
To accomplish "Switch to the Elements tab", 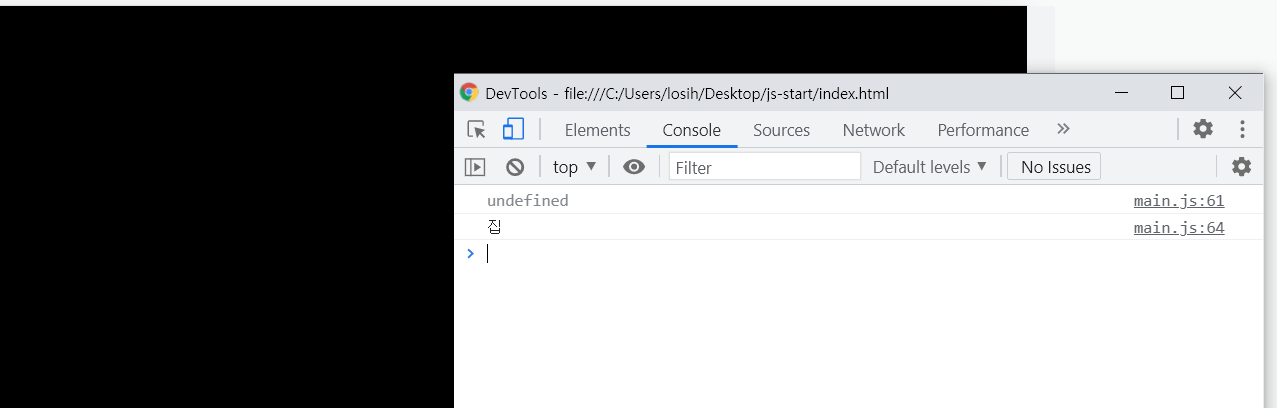I will click(x=597, y=130).
